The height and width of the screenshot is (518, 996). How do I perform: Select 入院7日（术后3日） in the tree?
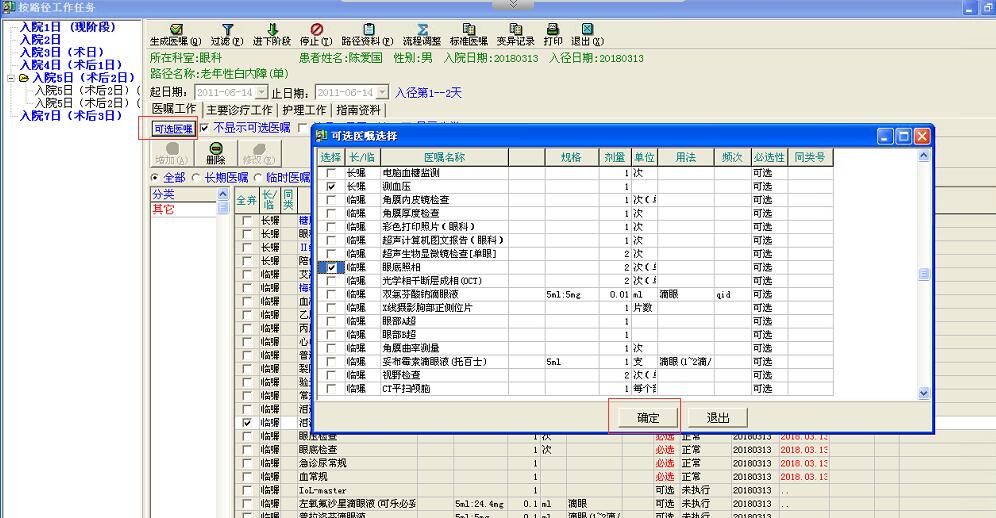pyautogui.click(x=71, y=116)
